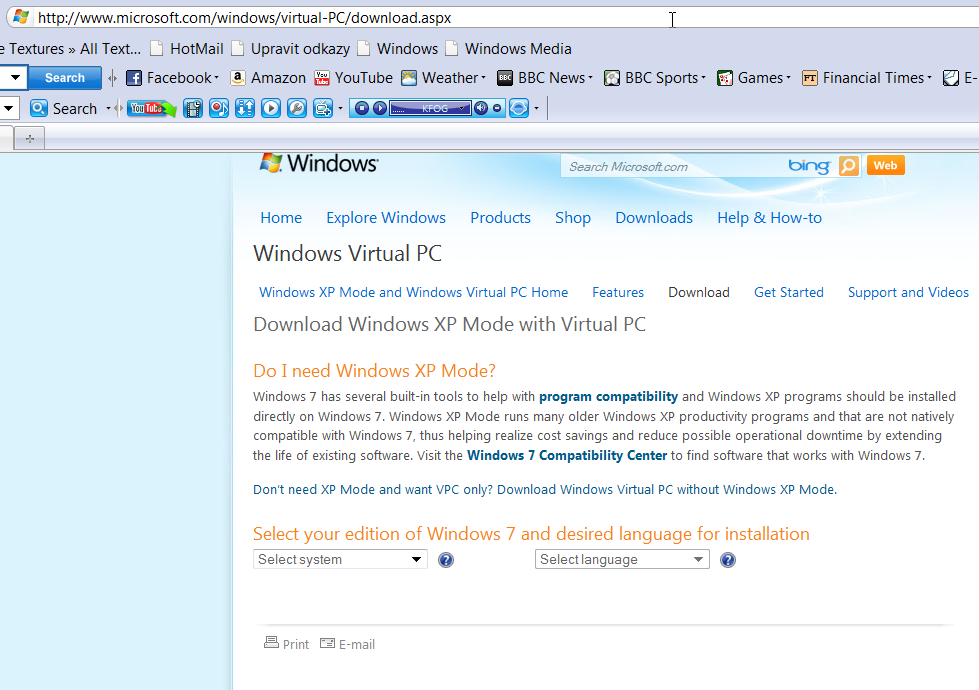
Task: Open the BBC News toolbar menu
Action: [x=544, y=78]
